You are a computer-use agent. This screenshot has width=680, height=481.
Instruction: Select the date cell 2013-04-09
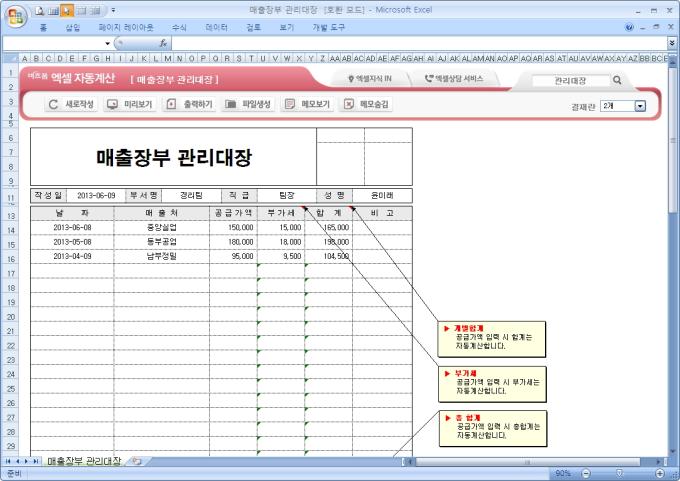tap(72, 256)
